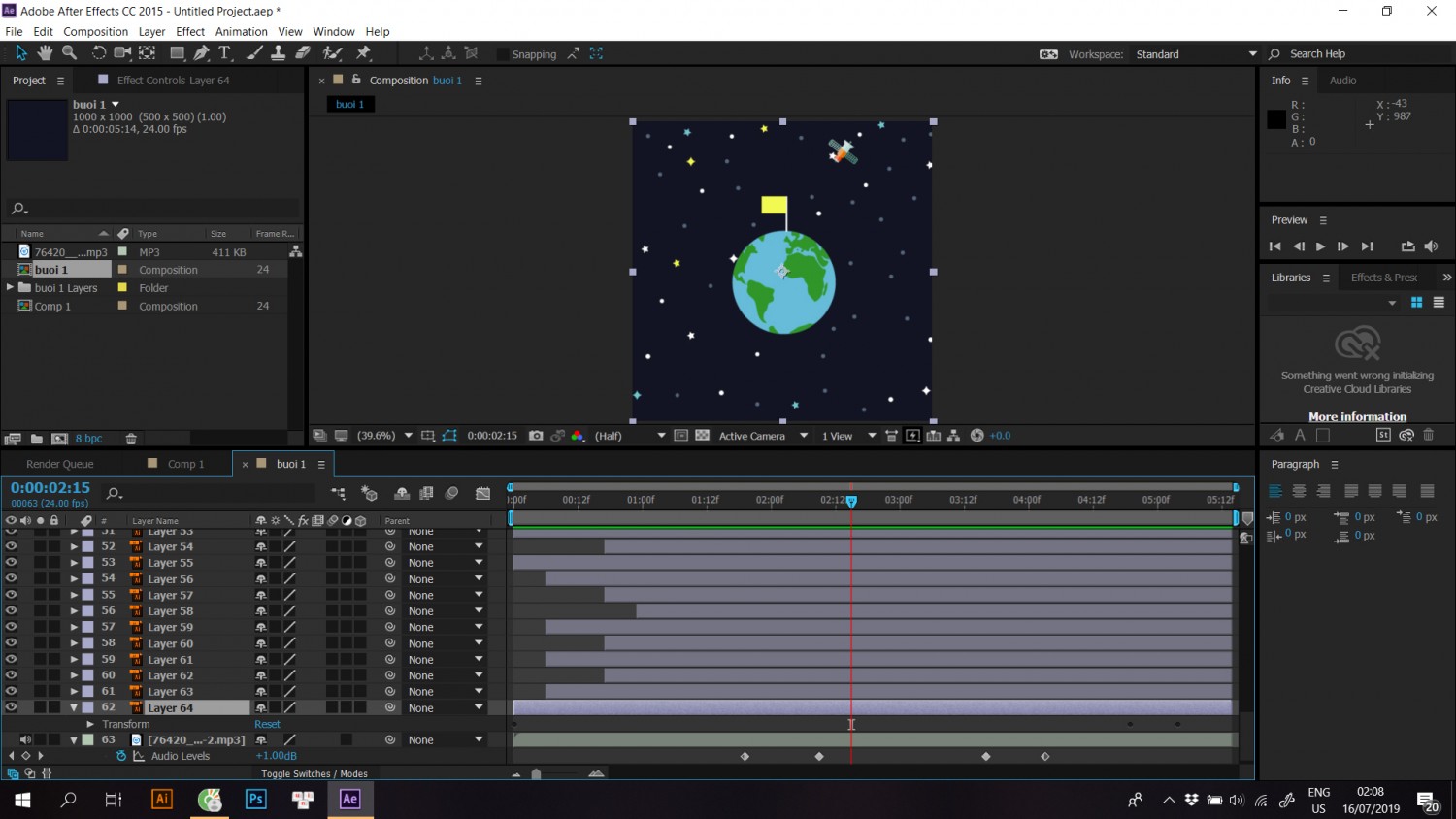Click Reset for Layer 64 Transform
The height and width of the screenshot is (819, 1456).
pos(267,725)
